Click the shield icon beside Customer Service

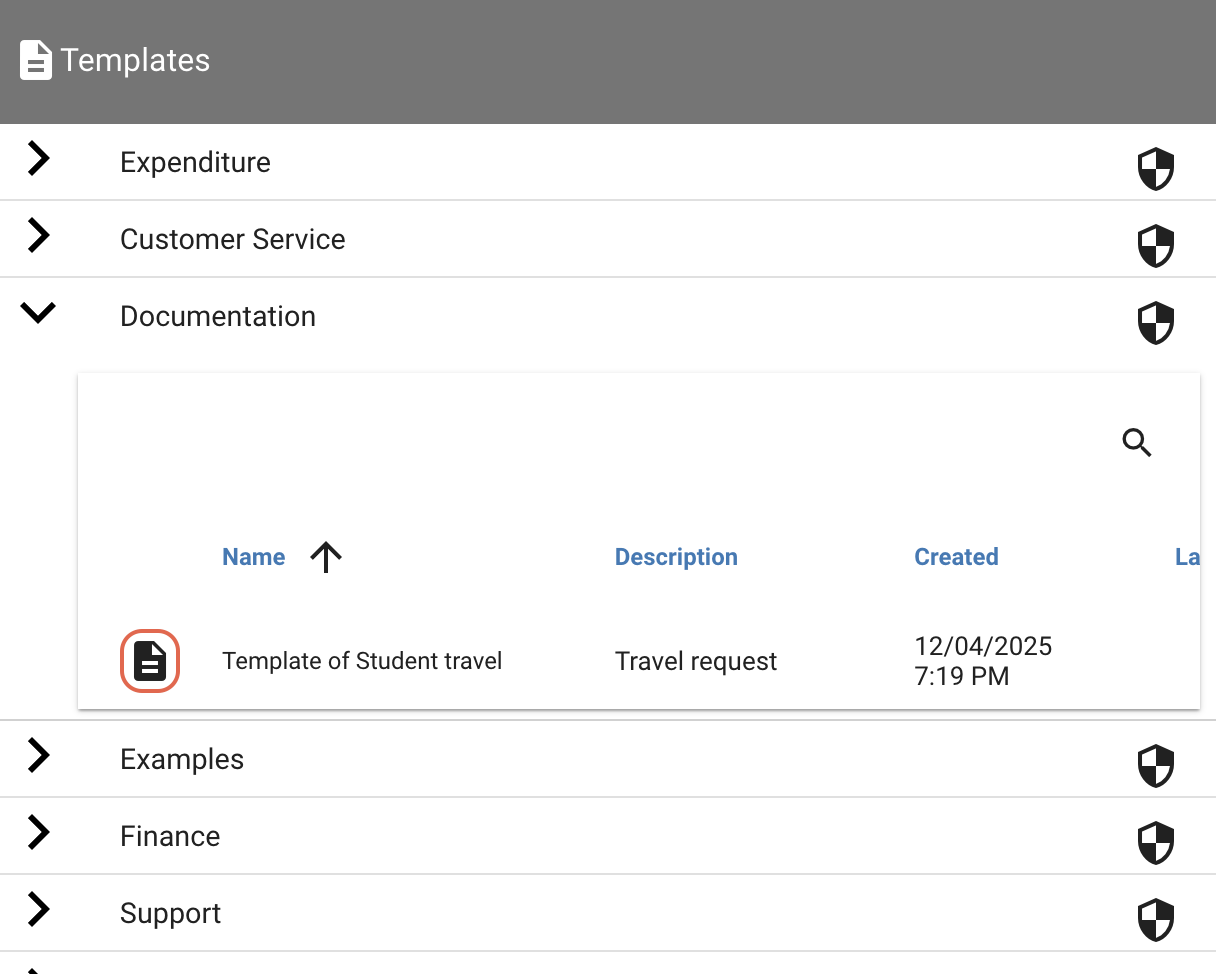(1155, 247)
